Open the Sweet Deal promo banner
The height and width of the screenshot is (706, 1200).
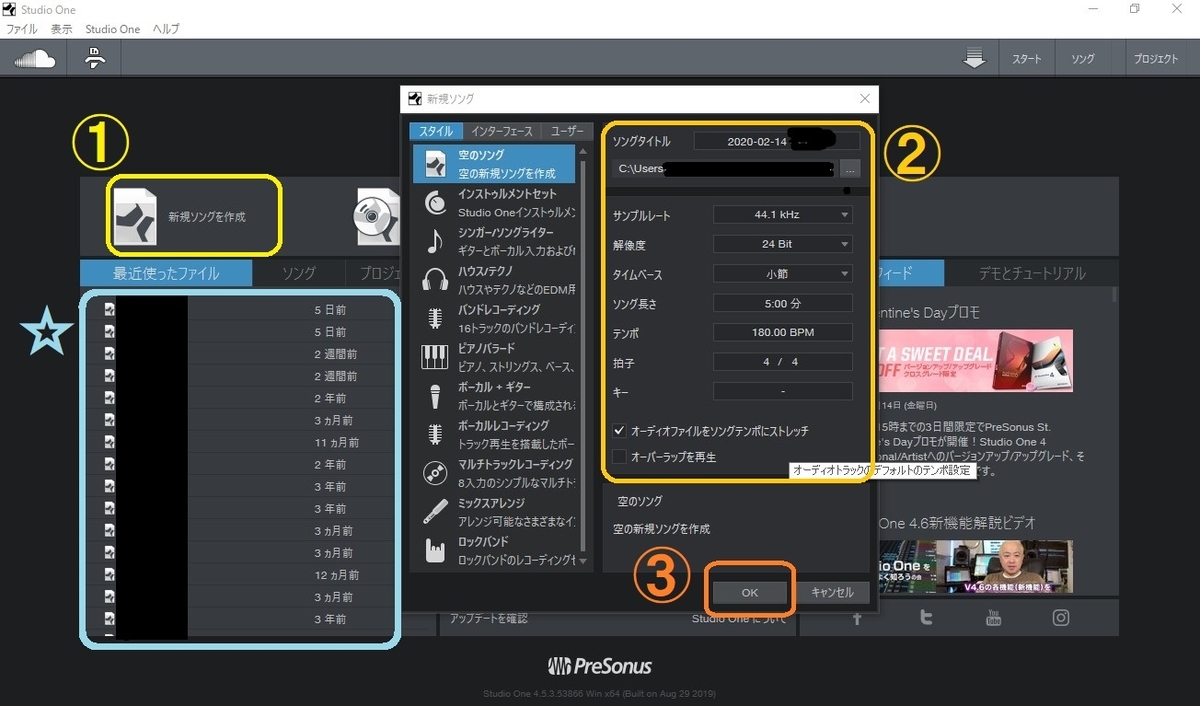pyautogui.click(x=976, y=360)
